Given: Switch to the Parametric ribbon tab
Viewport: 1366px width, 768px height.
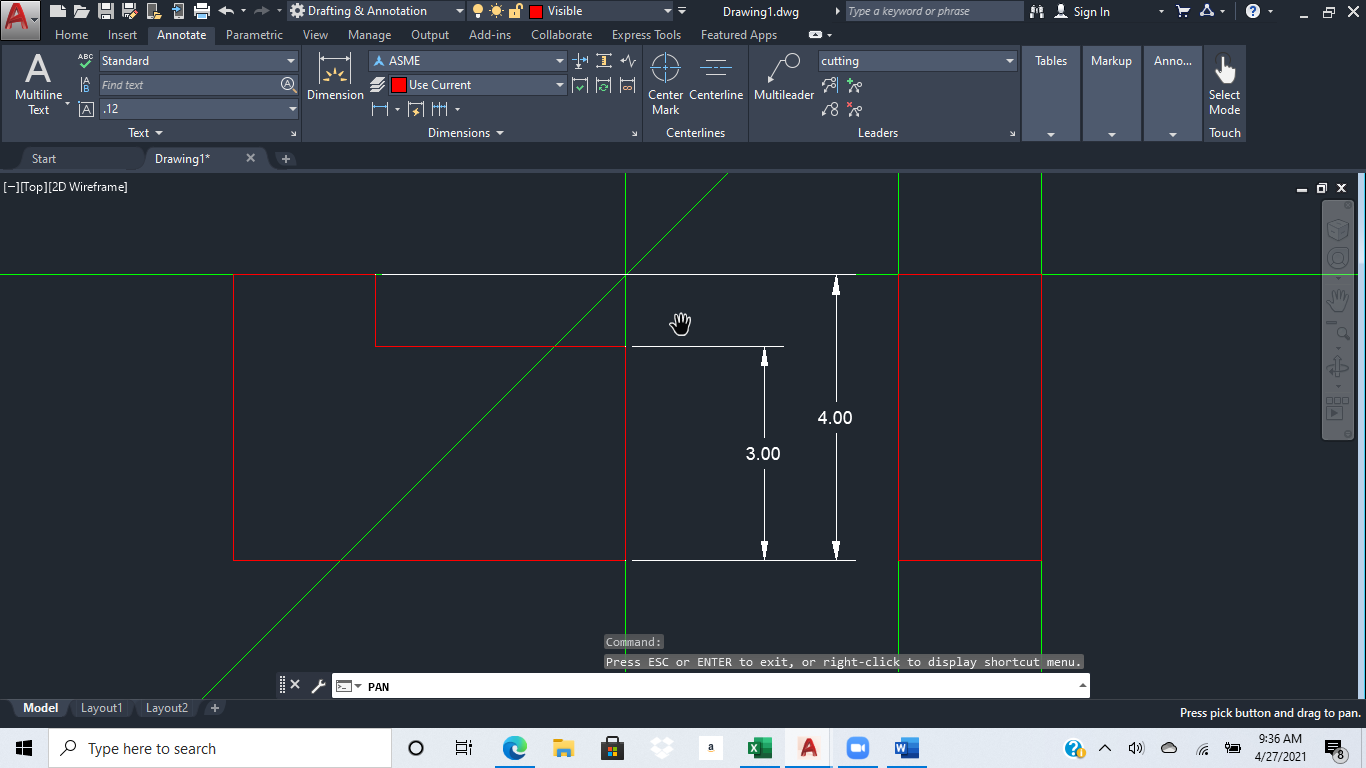Looking at the screenshot, I should pyautogui.click(x=254, y=34).
